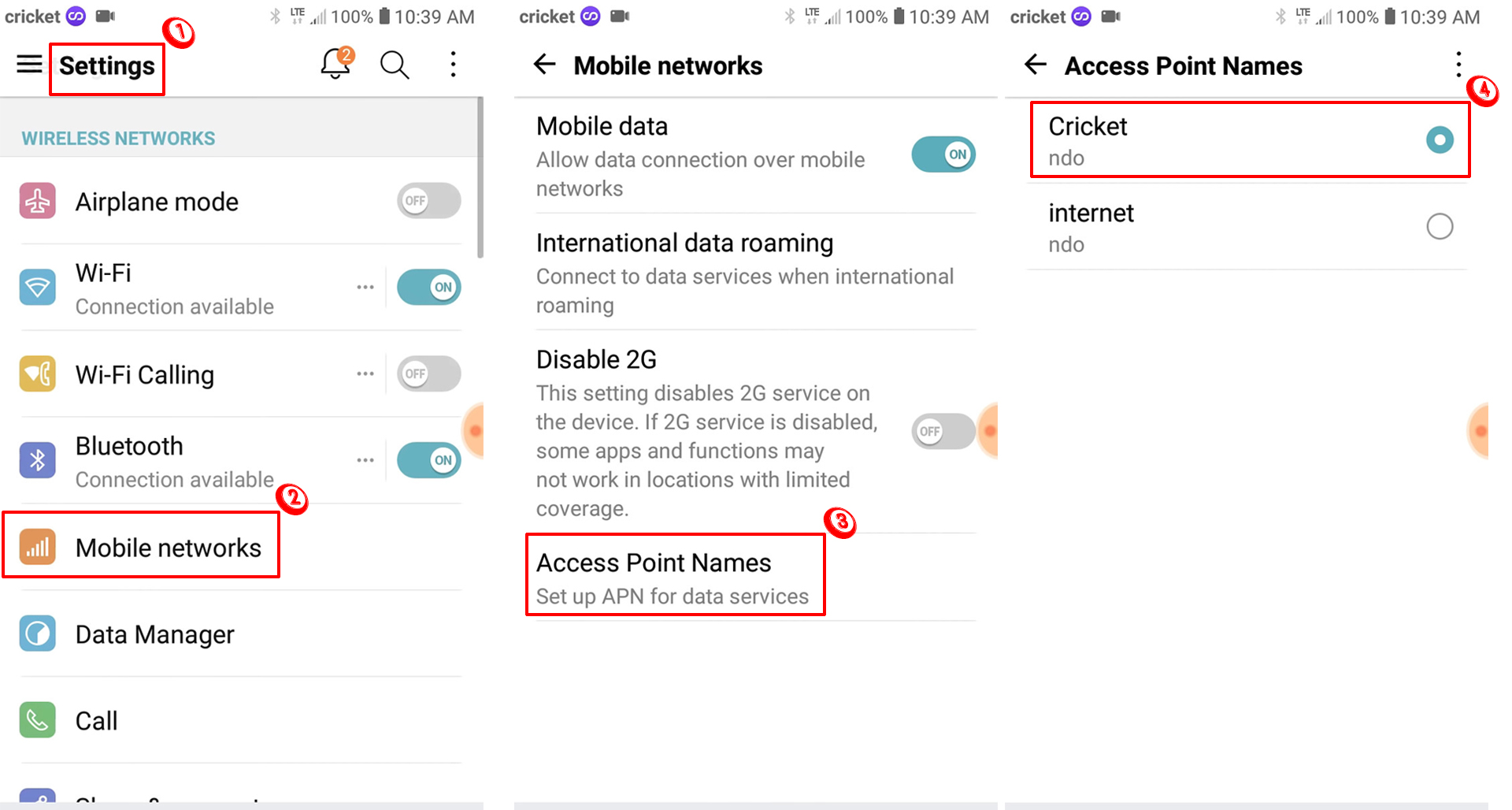This screenshot has height=810, width=1512.
Task: Toggle Wi-Fi Calling off switch
Action: point(428,373)
